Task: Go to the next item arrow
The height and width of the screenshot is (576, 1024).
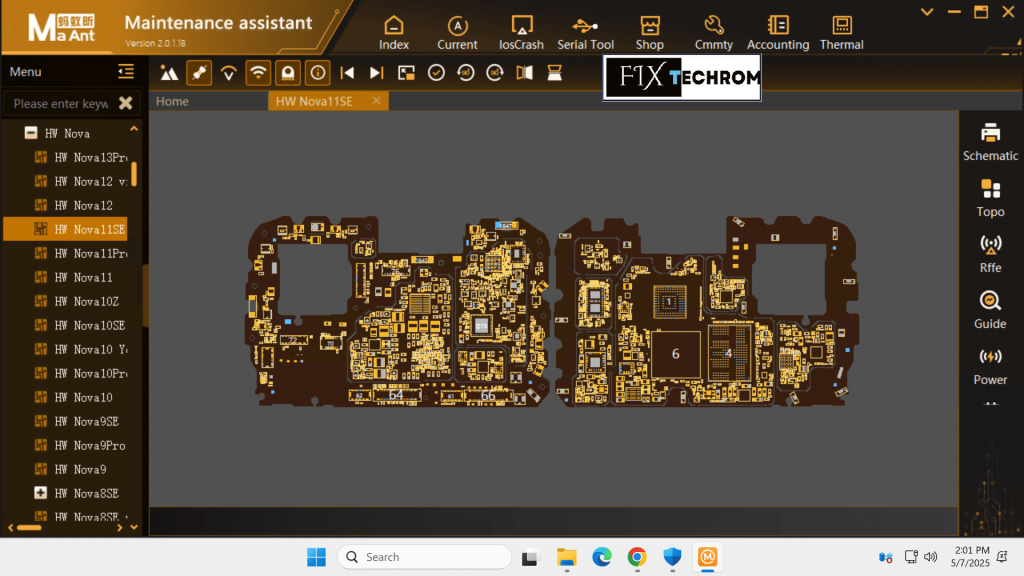Action: 376,73
